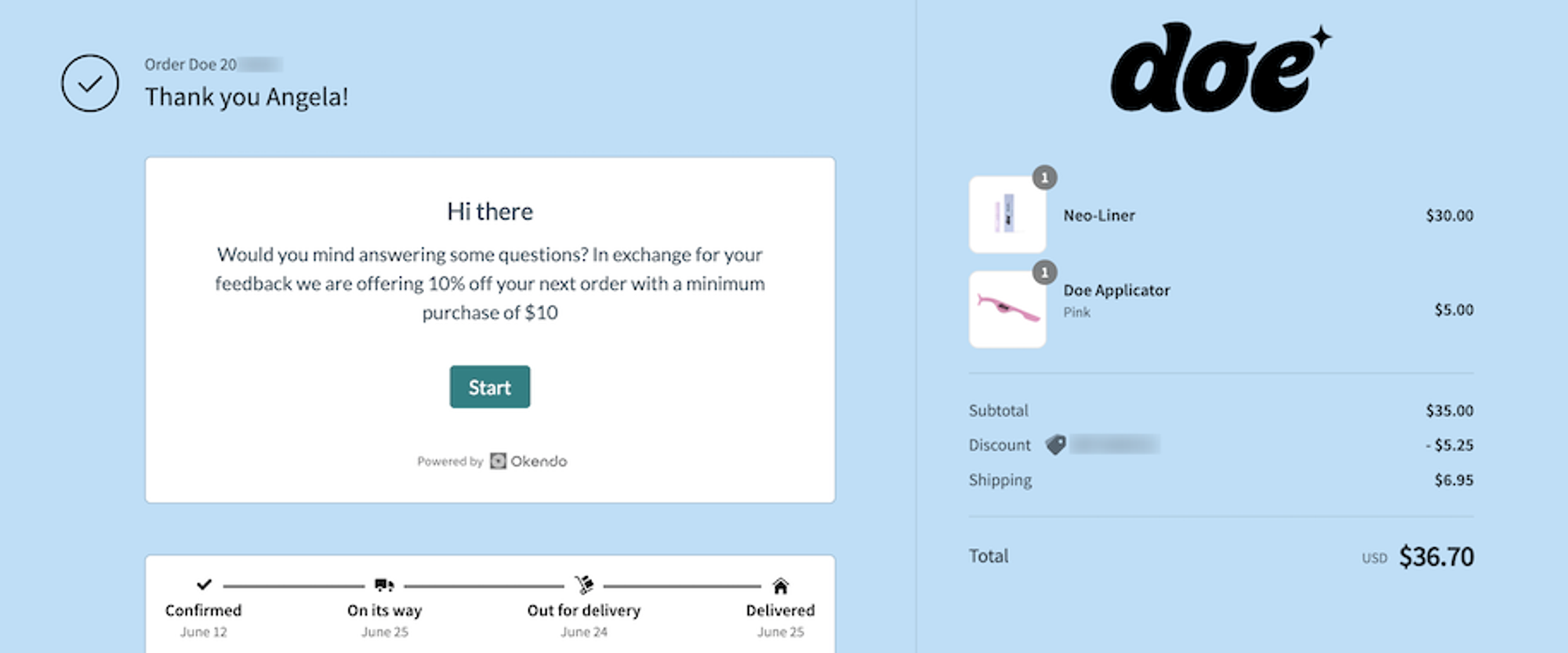Click the Subtotal label
Image resolution: width=1568 pixels, height=653 pixels.
coord(998,411)
